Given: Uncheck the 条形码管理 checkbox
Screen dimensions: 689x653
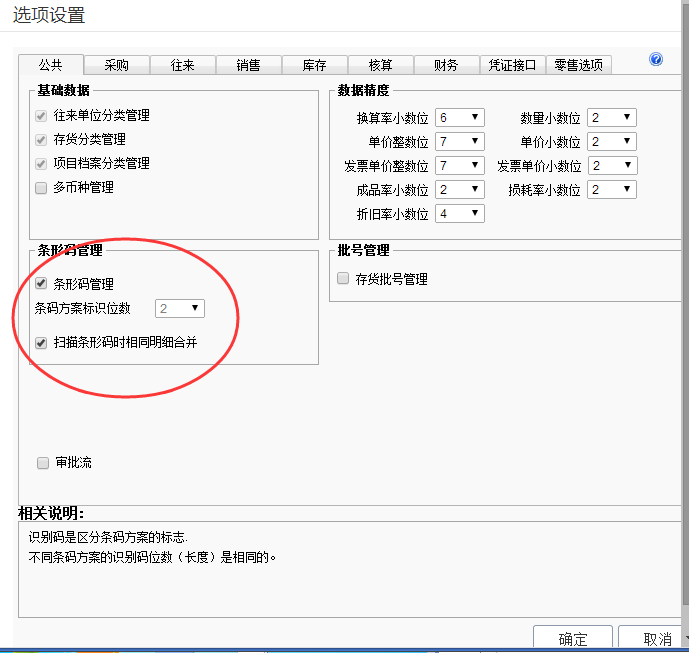Looking at the screenshot, I should pos(42,284).
